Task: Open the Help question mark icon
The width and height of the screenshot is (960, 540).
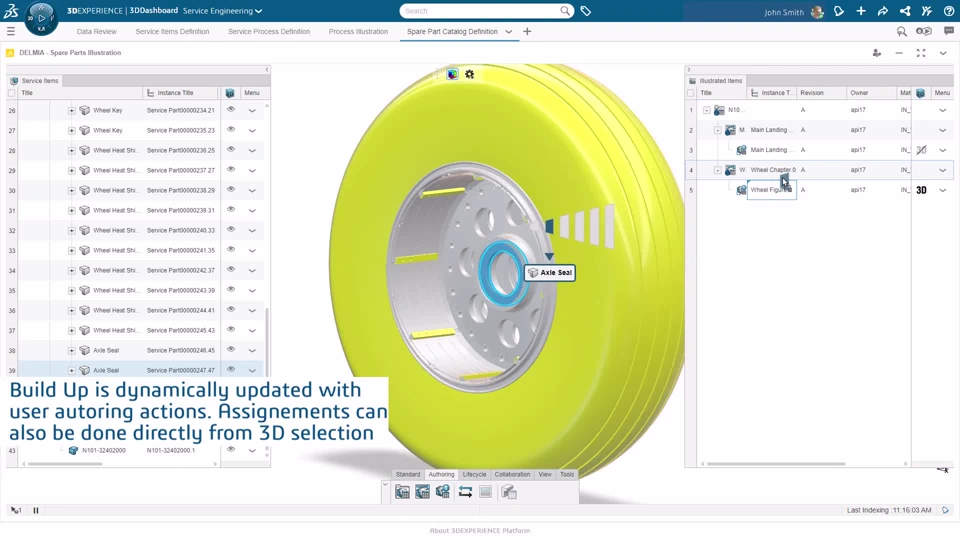Action: (x=949, y=11)
